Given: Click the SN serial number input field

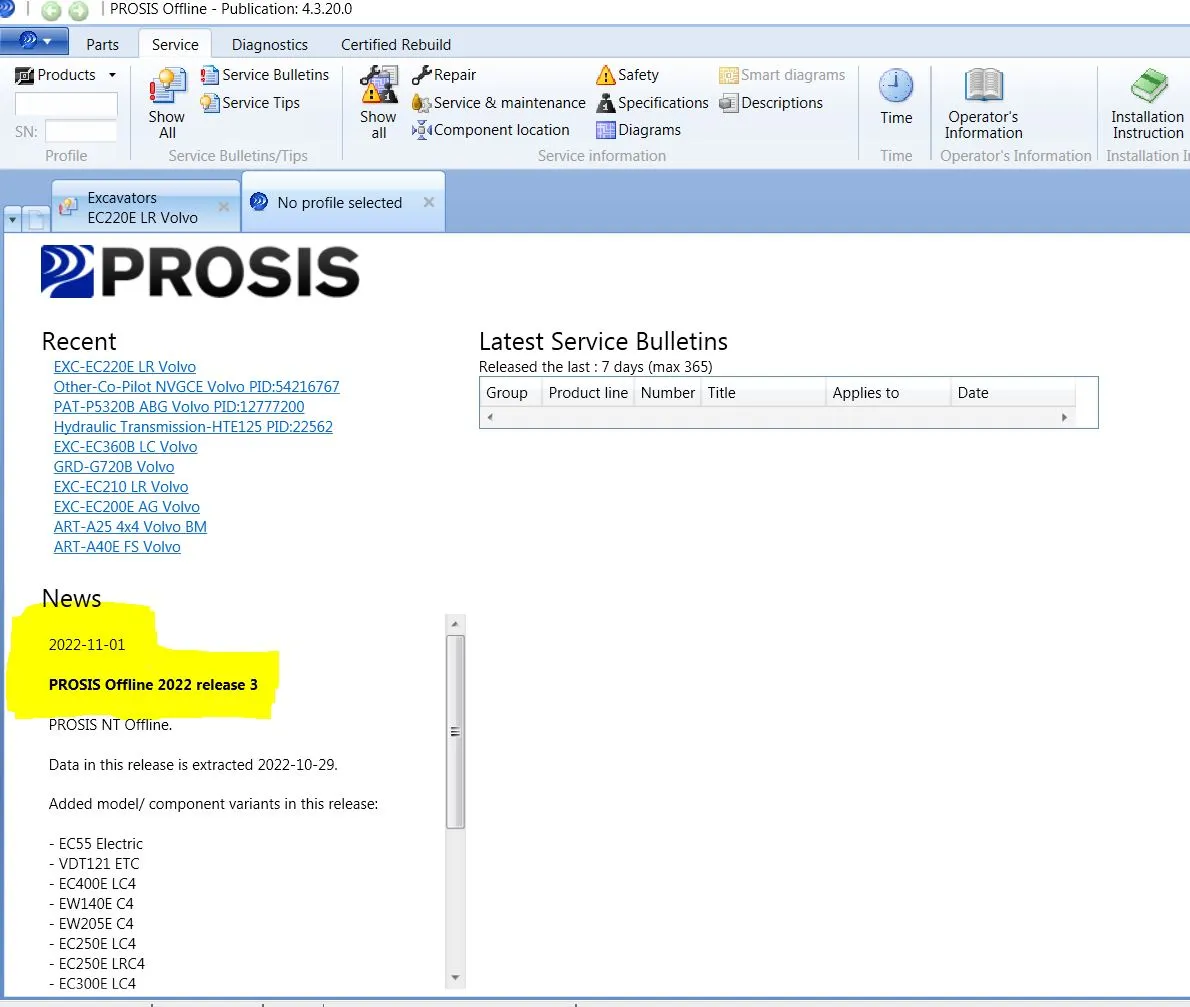Looking at the screenshot, I should tap(80, 132).
